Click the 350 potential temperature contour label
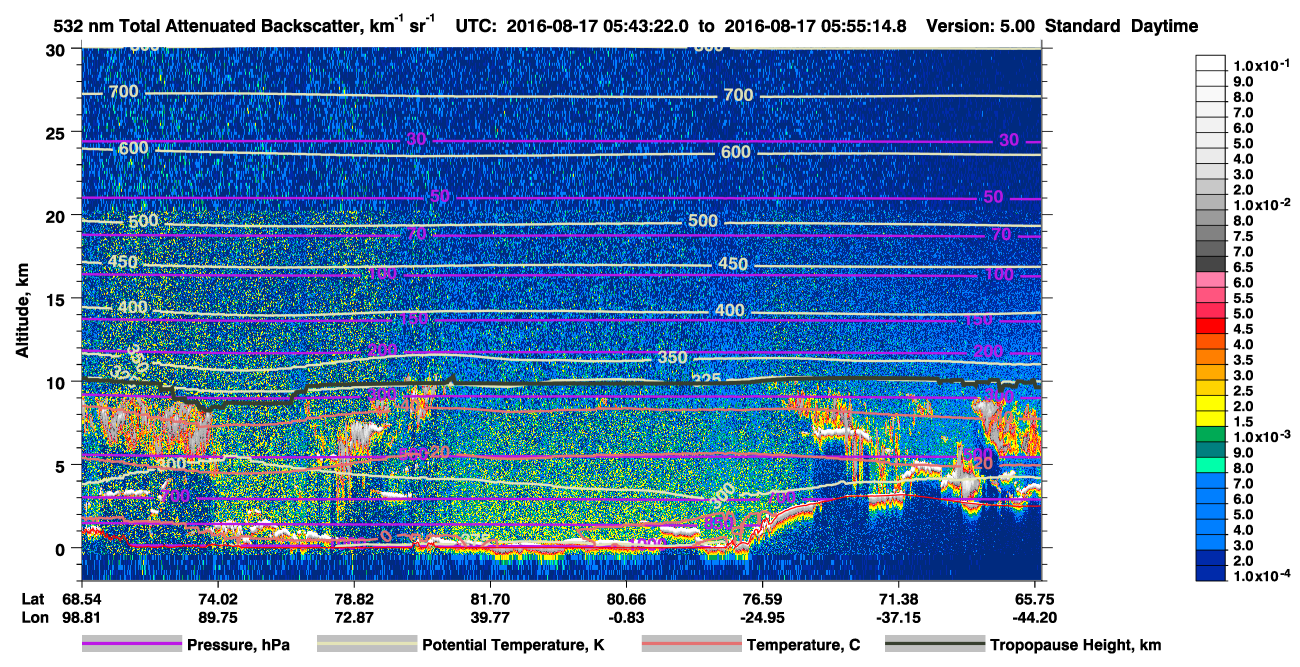1300x667 pixels. tap(673, 358)
